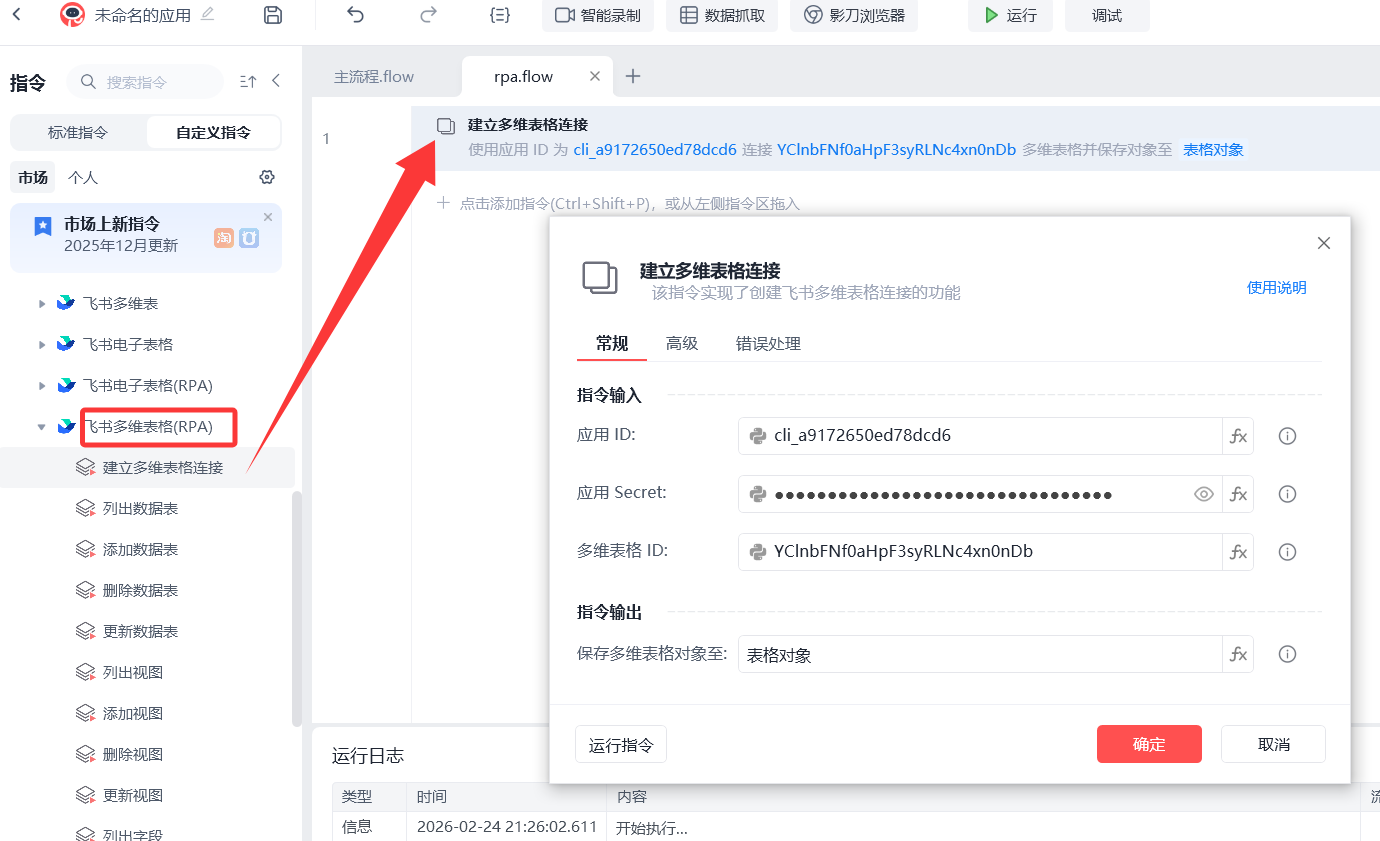
Task: Click the pencil icon to rename the app
Action: coord(208,14)
